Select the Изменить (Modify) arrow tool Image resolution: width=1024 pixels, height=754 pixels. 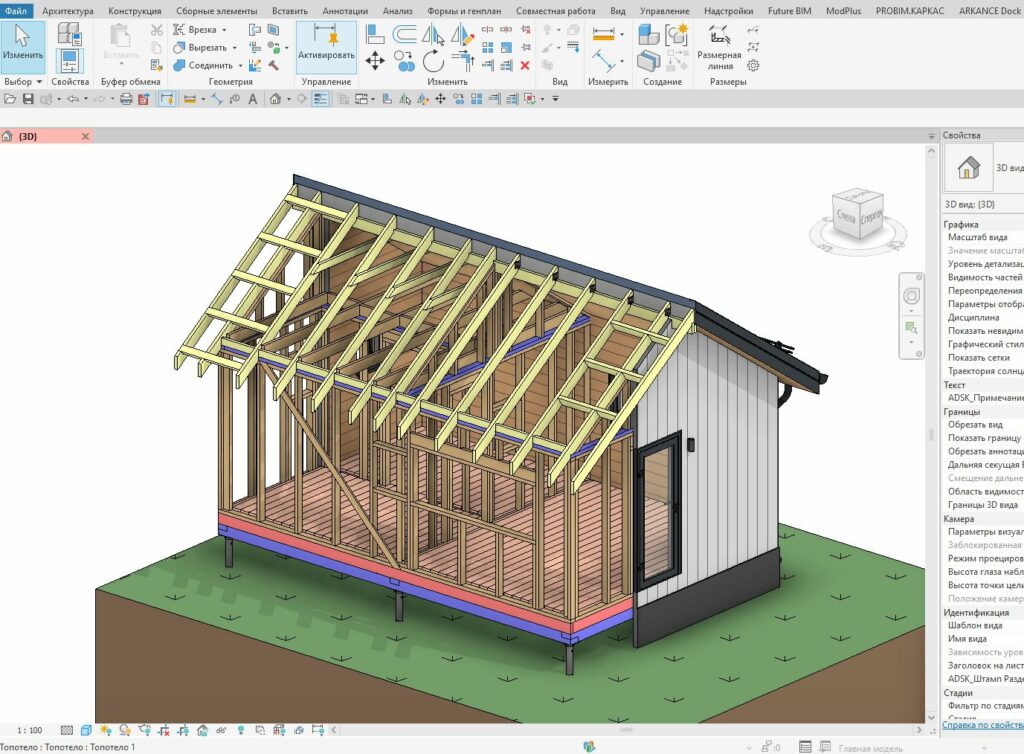[x=22, y=45]
